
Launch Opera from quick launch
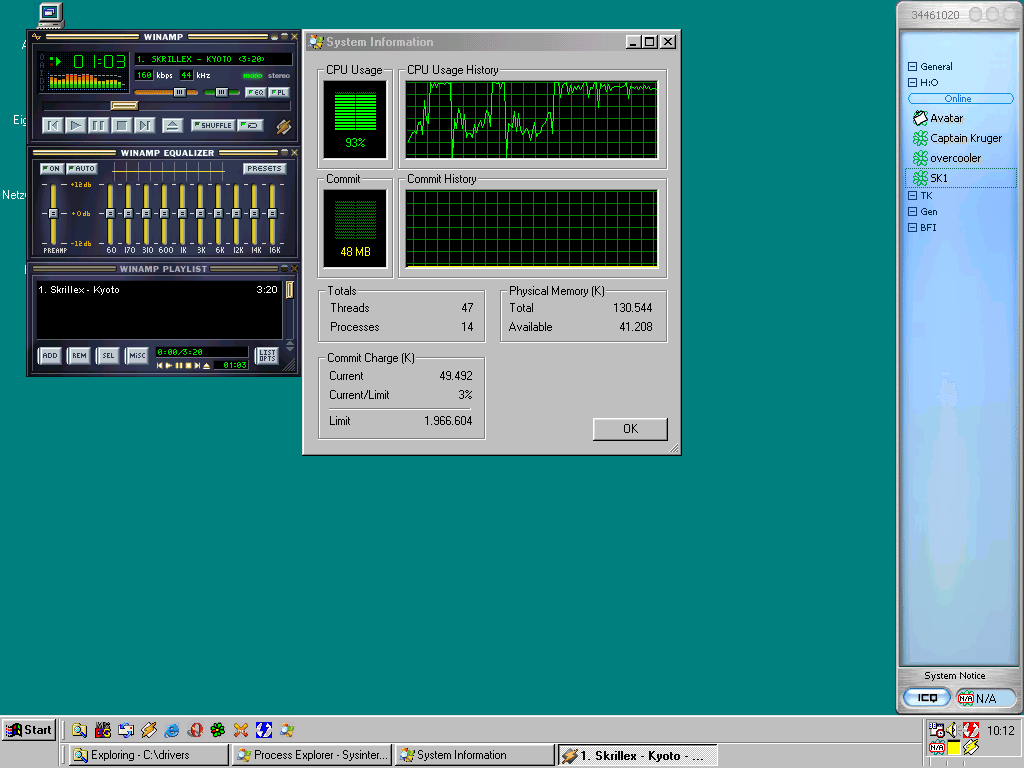click(x=195, y=730)
